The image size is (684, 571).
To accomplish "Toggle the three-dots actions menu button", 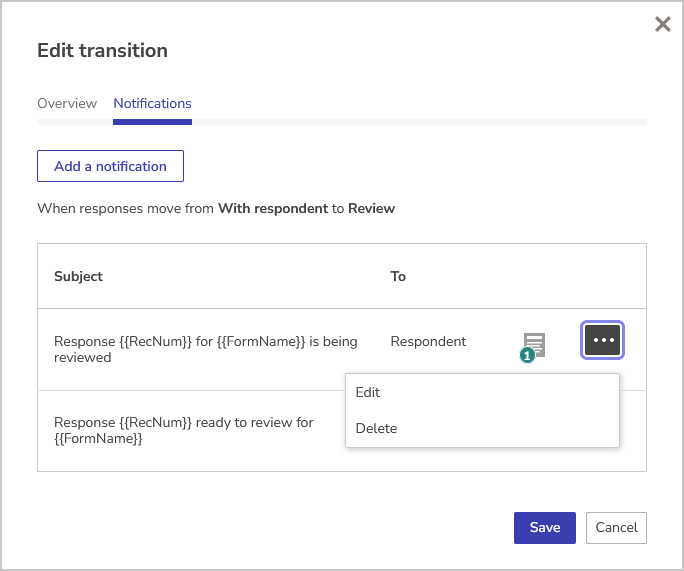I will pyautogui.click(x=602, y=340).
